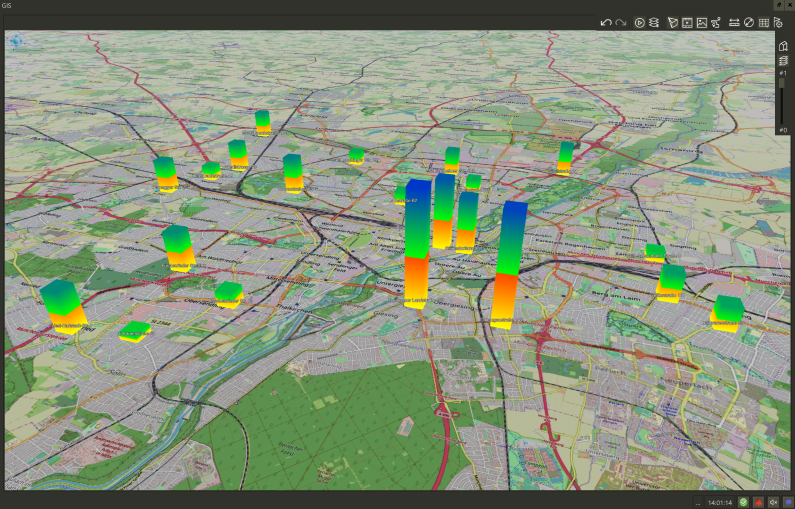Image resolution: width=795 pixels, height=509 pixels.
Task: Click the navigation compass globe on the map
Action: click(x=16, y=41)
